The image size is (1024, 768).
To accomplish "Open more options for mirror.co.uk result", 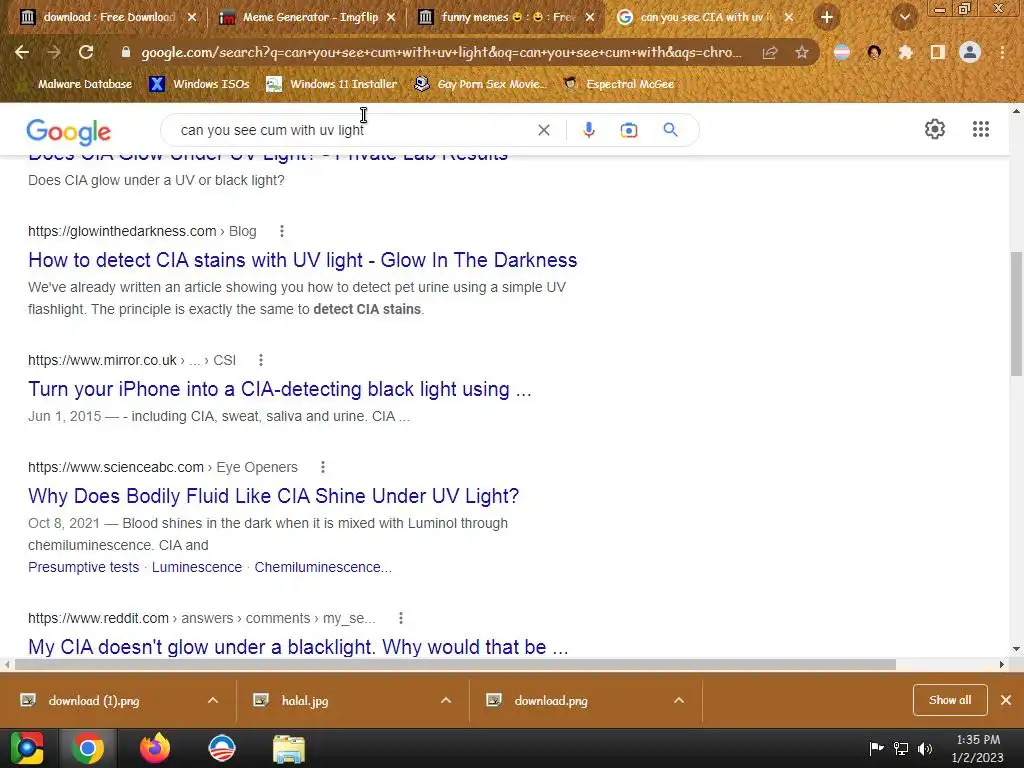I will coord(261,360).
